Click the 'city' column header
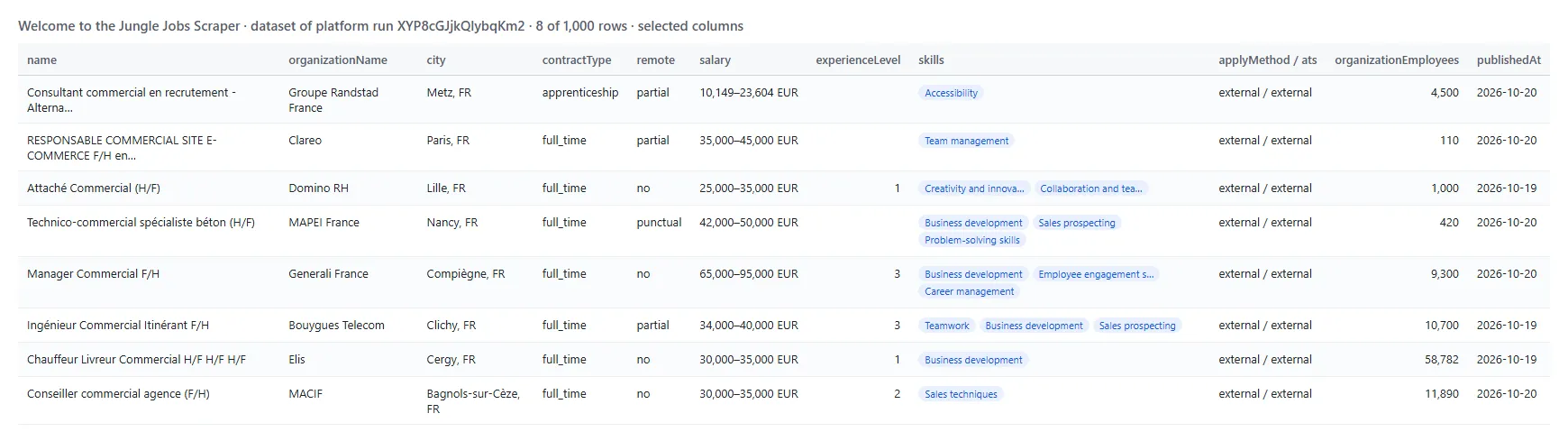 tap(436, 60)
